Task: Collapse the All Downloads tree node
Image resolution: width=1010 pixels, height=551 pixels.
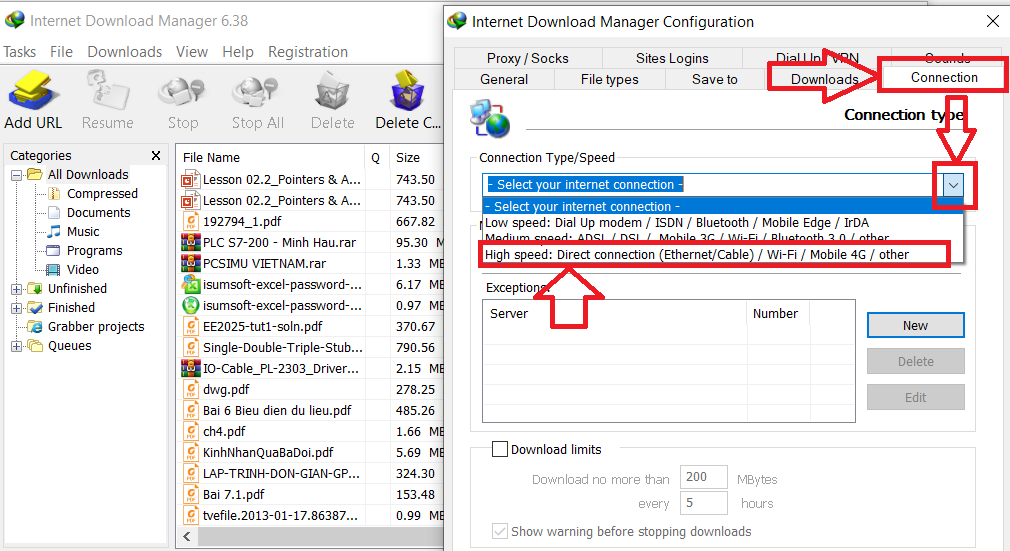Action: [x=16, y=175]
